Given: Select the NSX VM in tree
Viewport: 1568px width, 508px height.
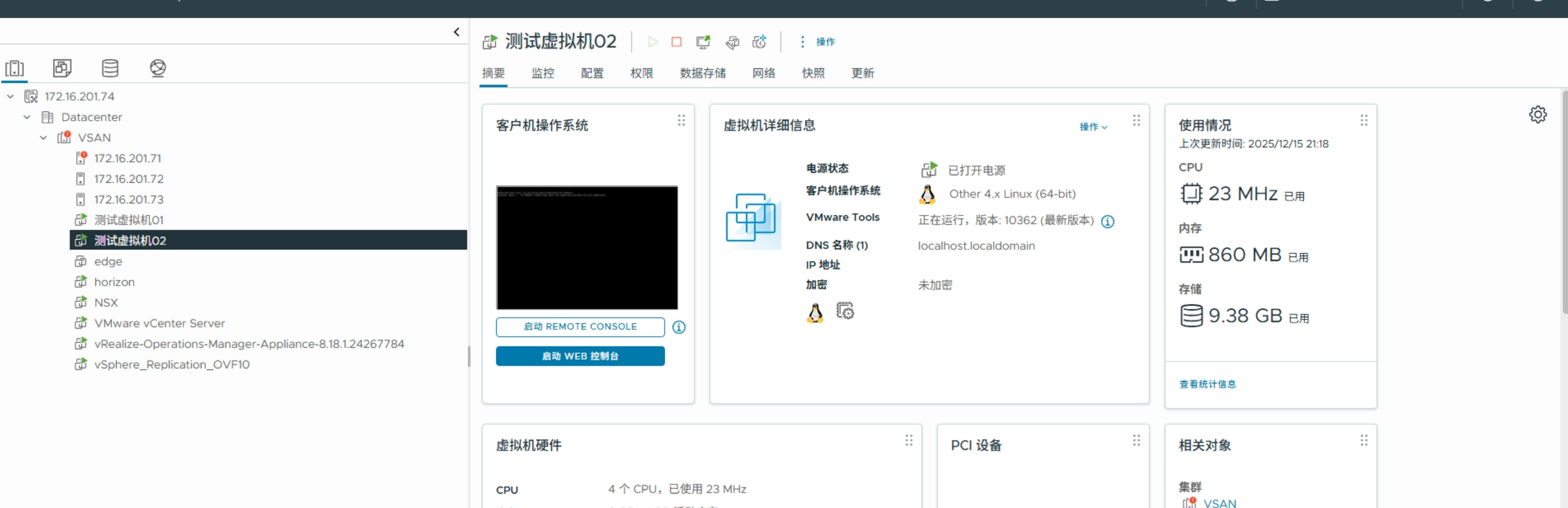Looking at the screenshot, I should pos(106,303).
